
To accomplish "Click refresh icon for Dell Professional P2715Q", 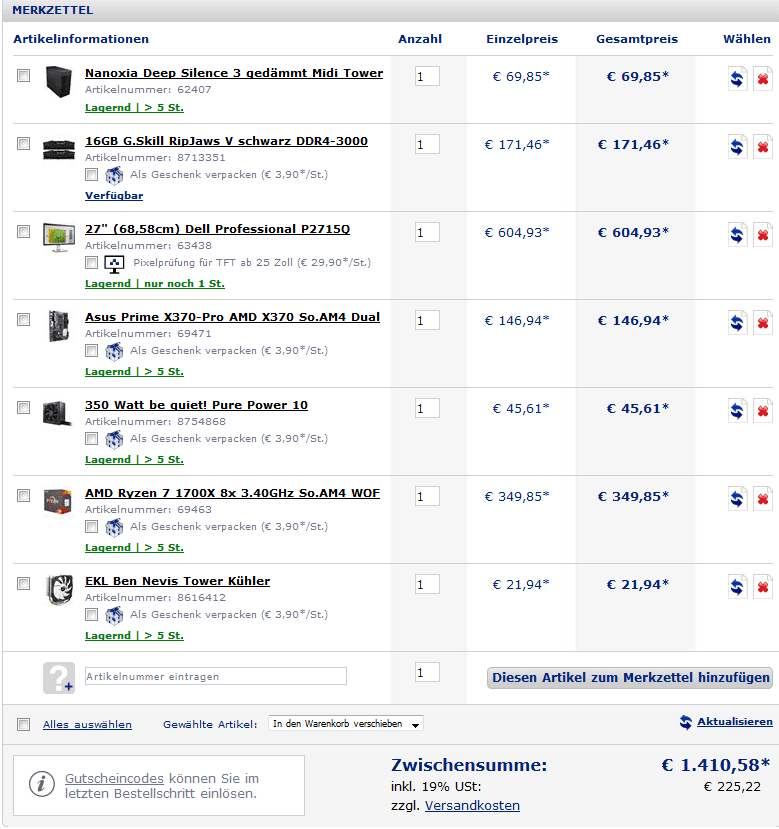I will pos(737,234).
